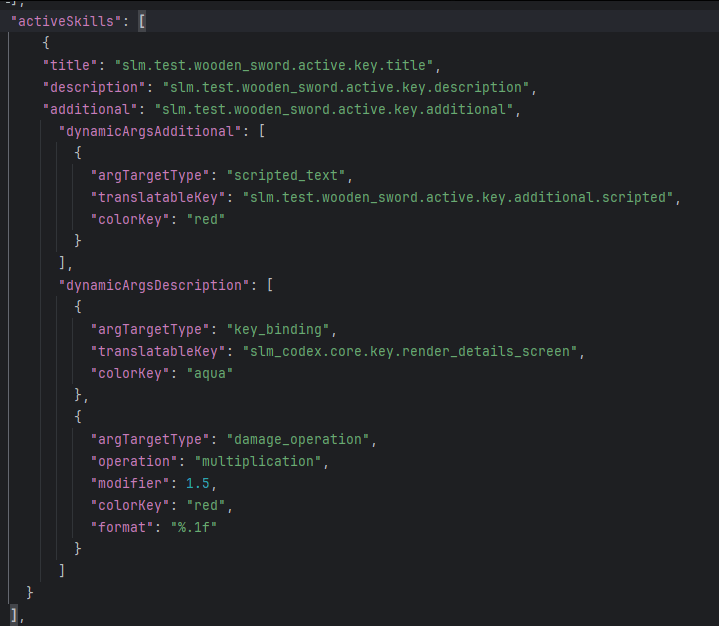719x626 pixels.
Task: Click the "operation" property key
Action: tap(133, 461)
